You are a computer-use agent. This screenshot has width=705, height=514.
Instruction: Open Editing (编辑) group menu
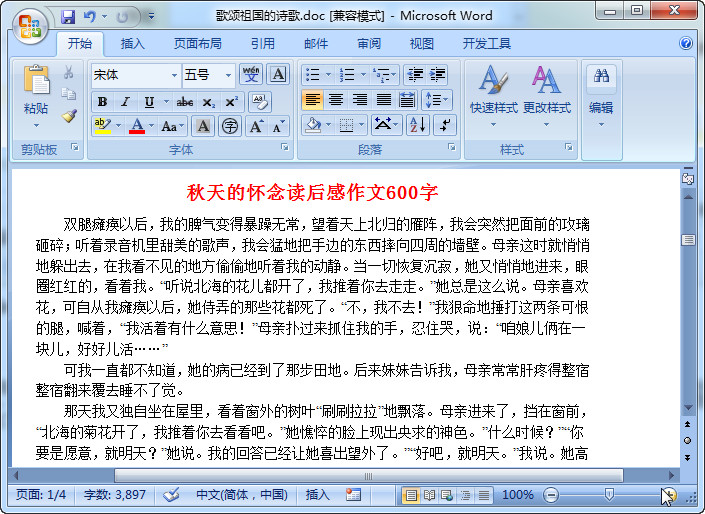point(602,96)
